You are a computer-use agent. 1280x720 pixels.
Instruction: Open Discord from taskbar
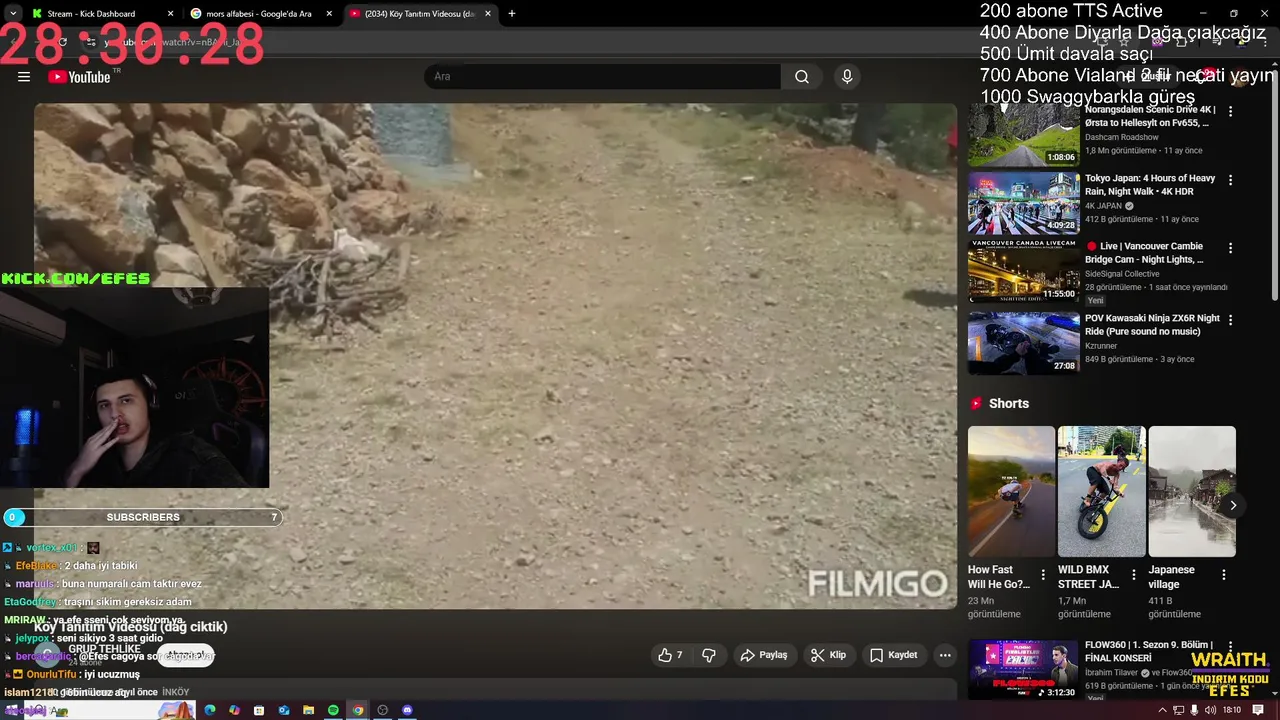pos(407,710)
